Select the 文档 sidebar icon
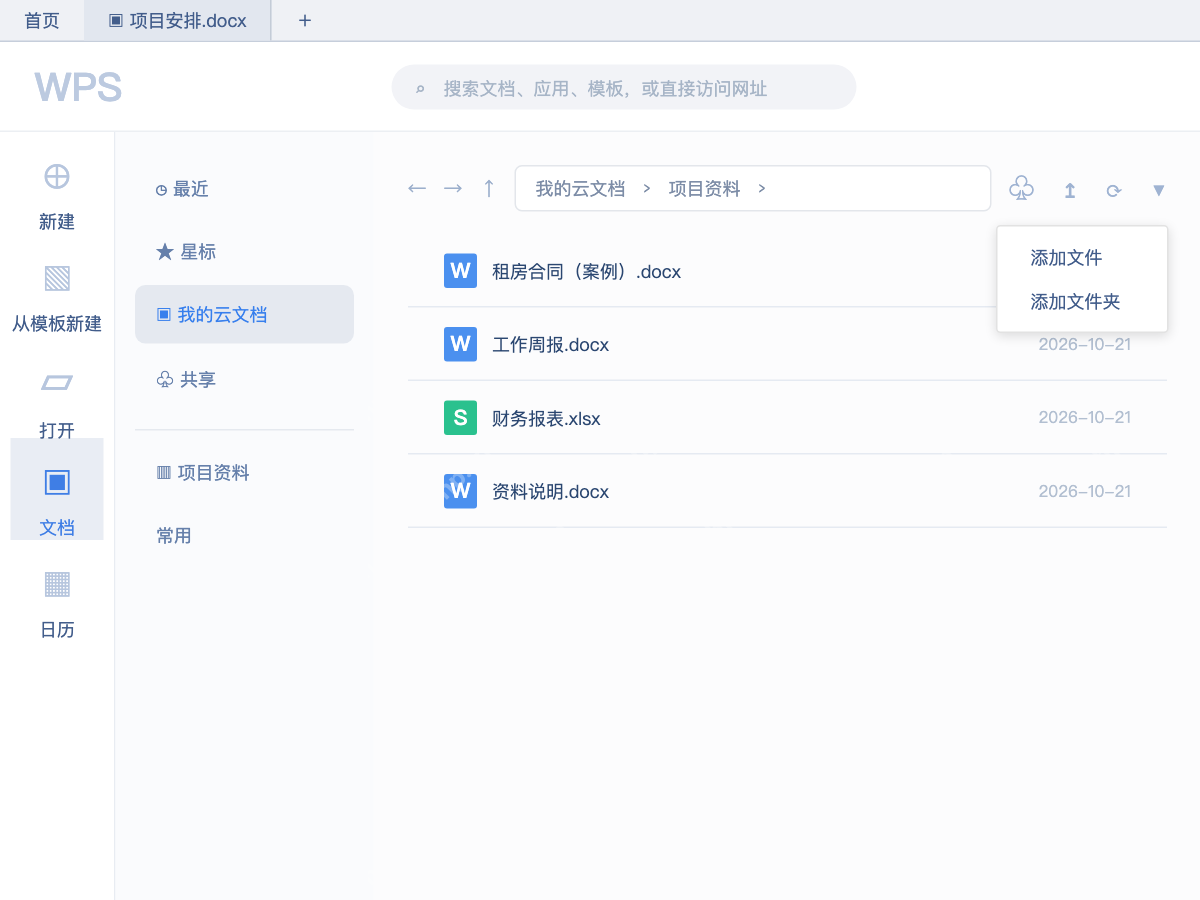The height and width of the screenshot is (900, 1200). pos(57,482)
